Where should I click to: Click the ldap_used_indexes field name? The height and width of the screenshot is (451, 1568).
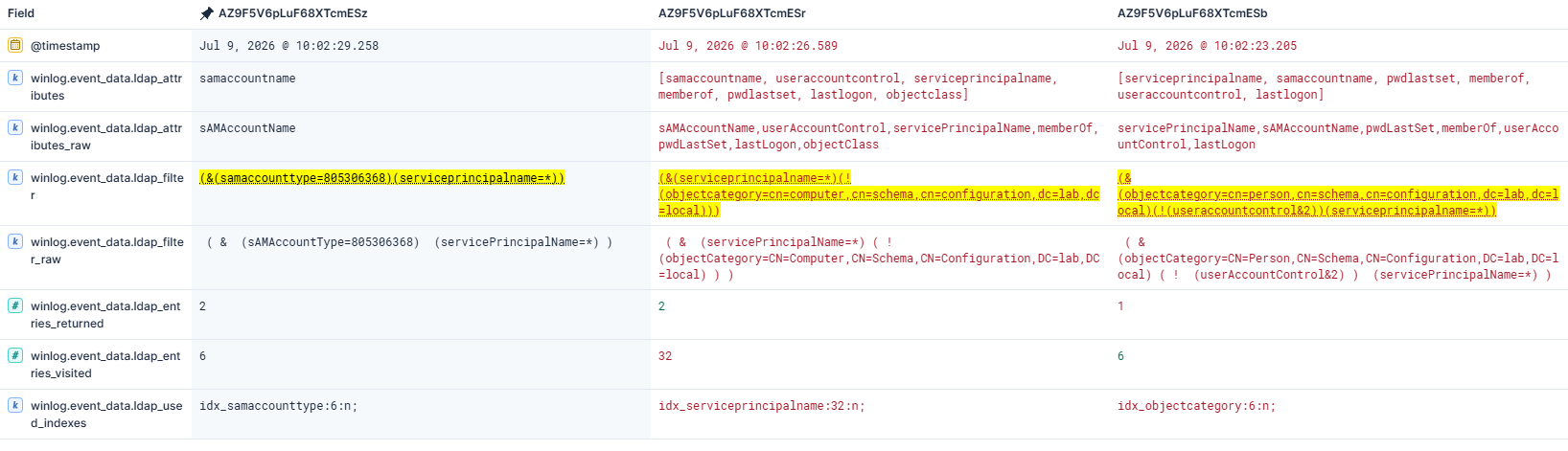[106, 415]
